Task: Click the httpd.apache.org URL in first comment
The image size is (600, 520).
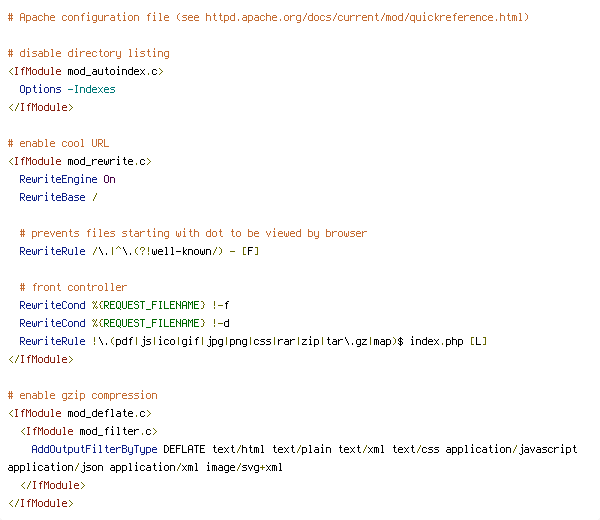Action: [364, 18]
